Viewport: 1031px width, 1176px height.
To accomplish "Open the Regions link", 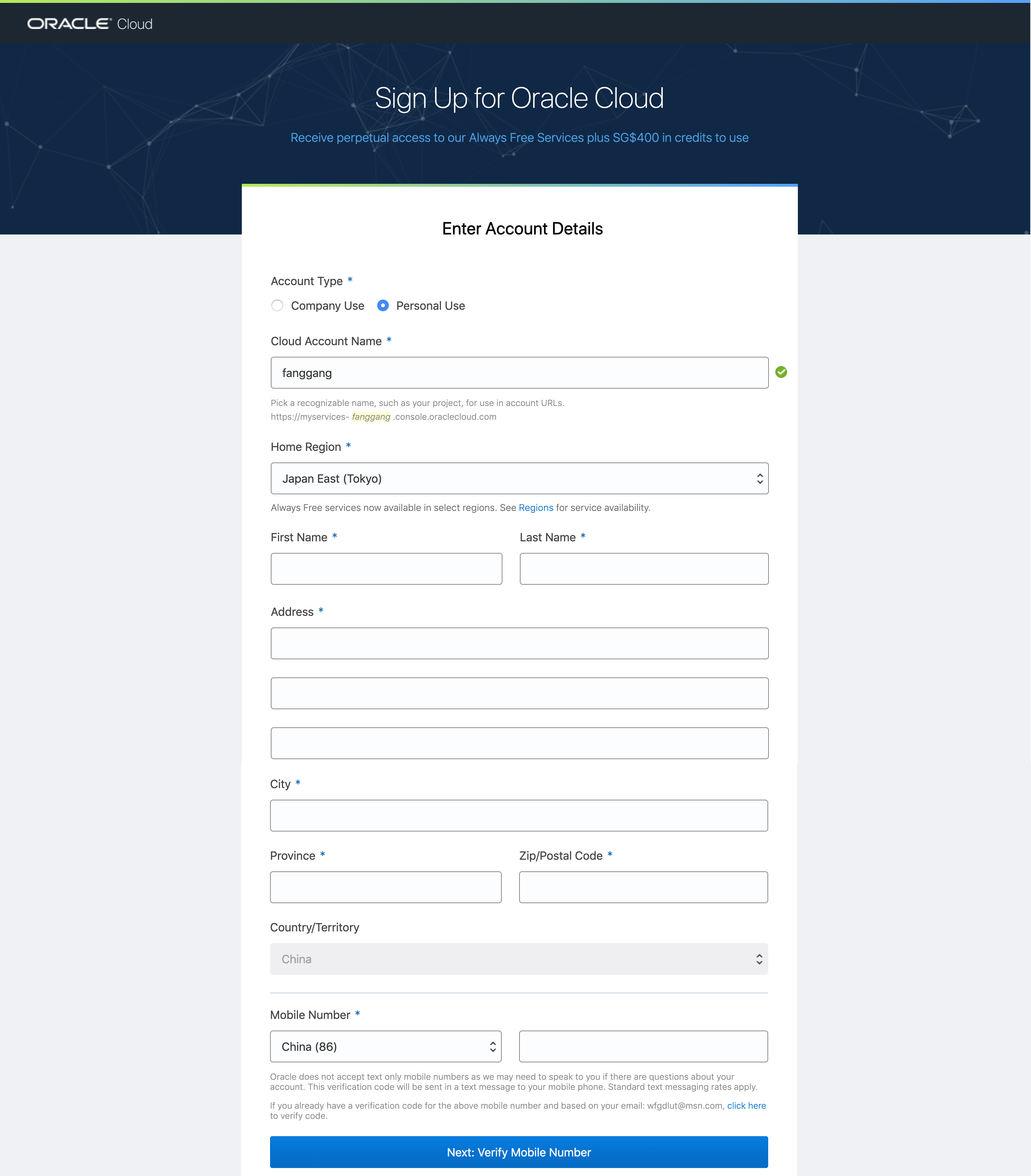I will point(536,508).
